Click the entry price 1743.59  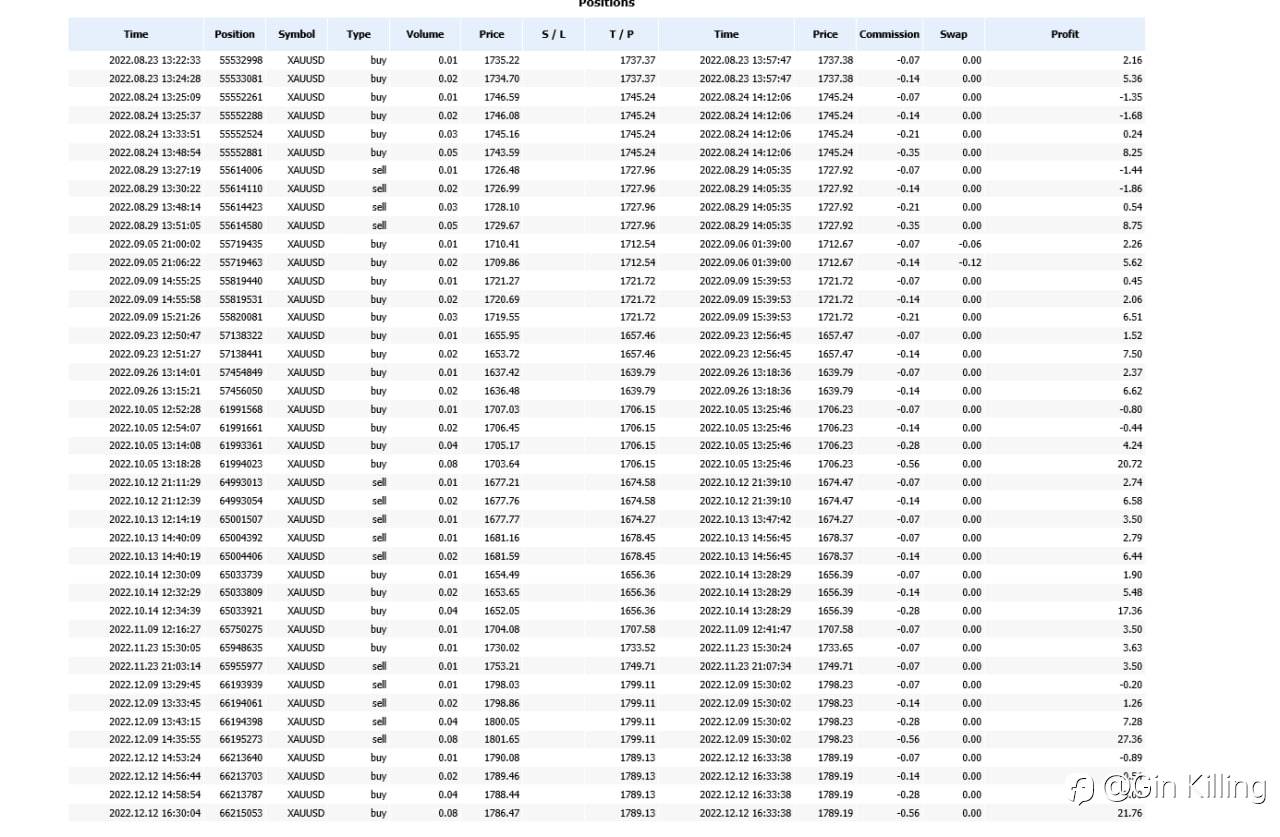[x=501, y=152]
